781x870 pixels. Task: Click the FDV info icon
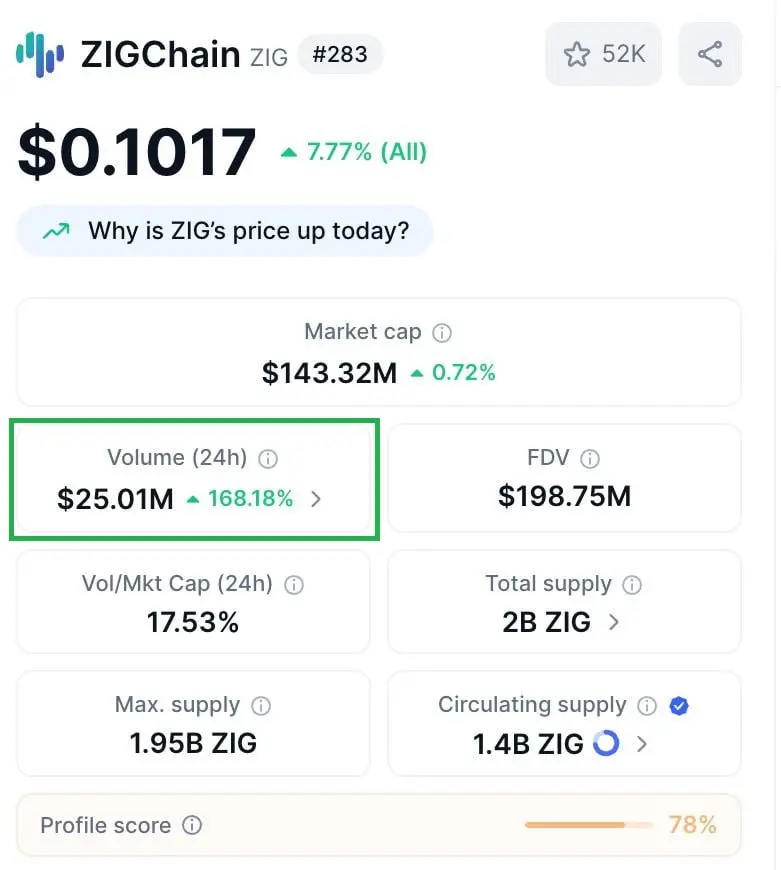[x=590, y=459]
